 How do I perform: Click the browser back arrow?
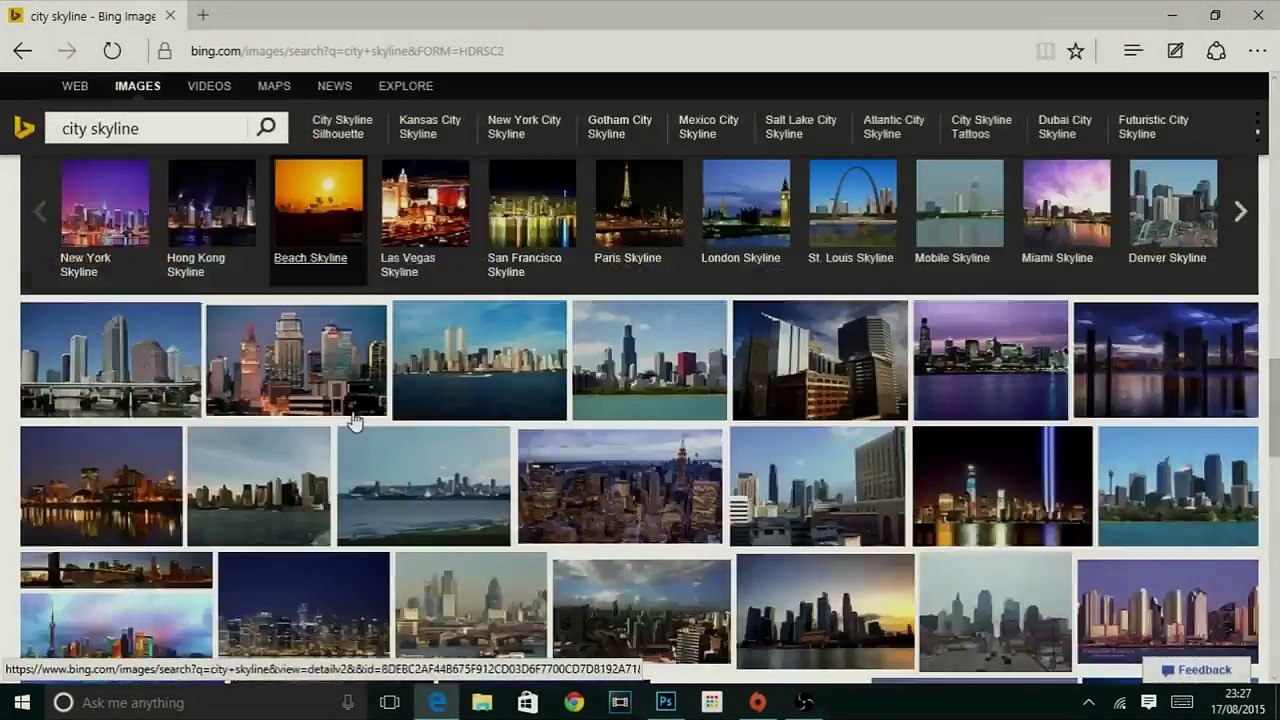[x=23, y=51]
